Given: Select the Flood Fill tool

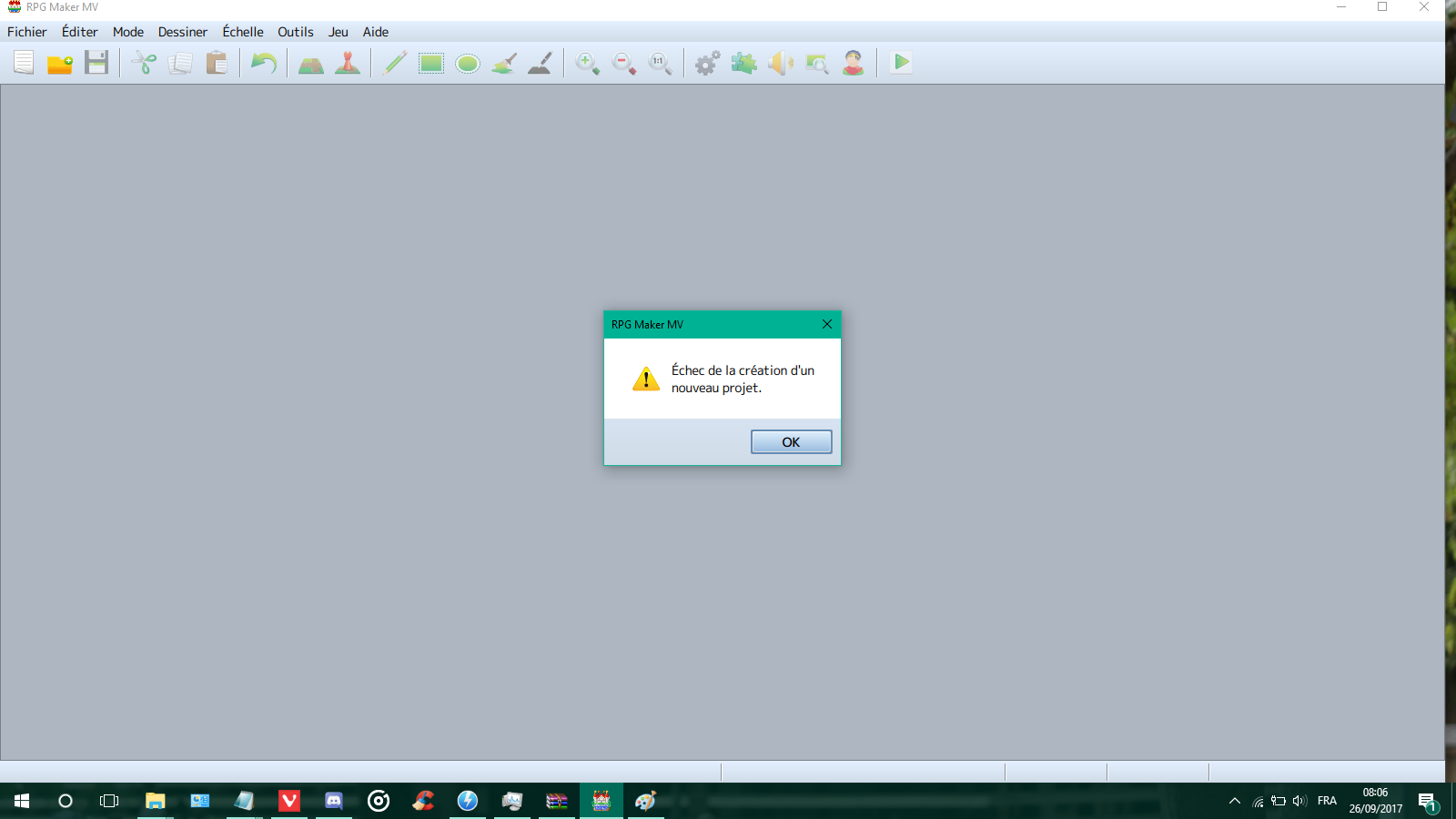Looking at the screenshot, I should tap(504, 63).
